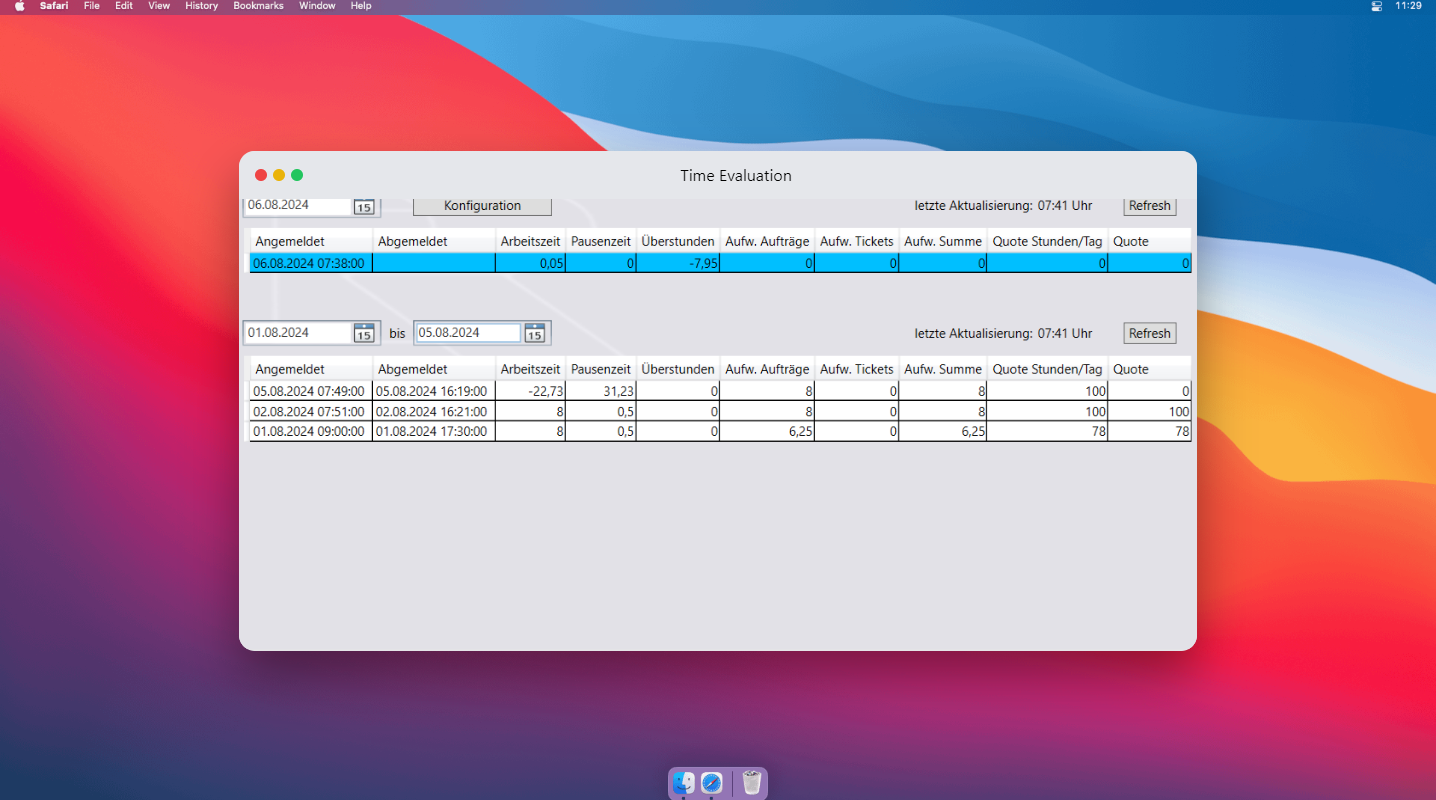Open calendar picker for 06.08.2024 date
The image size is (1436, 800).
click(x=364, y=207)
